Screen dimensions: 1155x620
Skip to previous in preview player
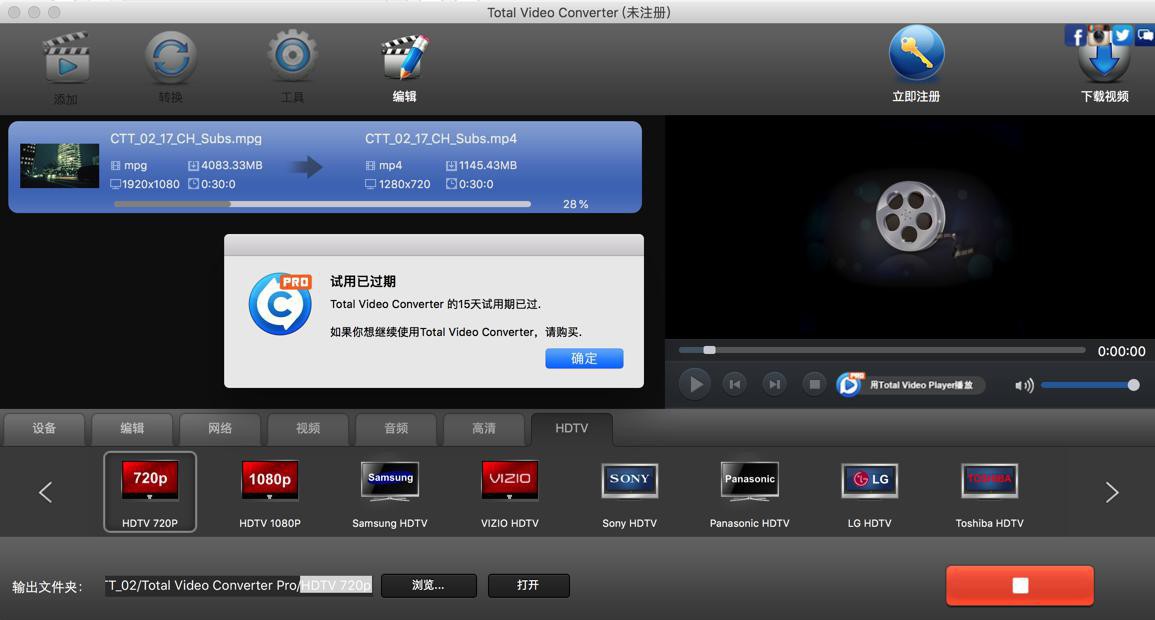tap(734, 384)
